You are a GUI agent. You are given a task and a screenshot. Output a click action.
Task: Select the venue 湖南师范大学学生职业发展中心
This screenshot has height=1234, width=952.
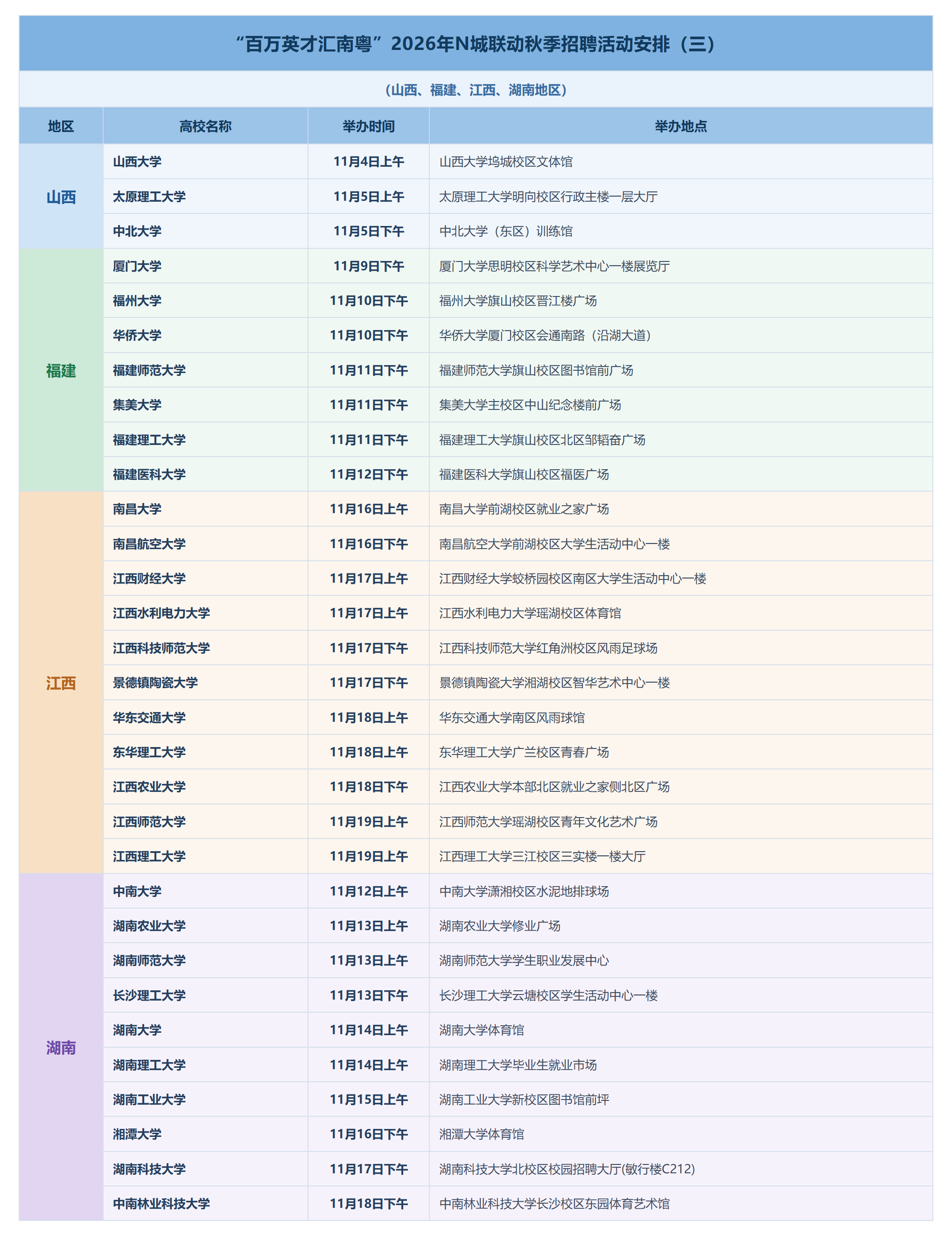524,960
